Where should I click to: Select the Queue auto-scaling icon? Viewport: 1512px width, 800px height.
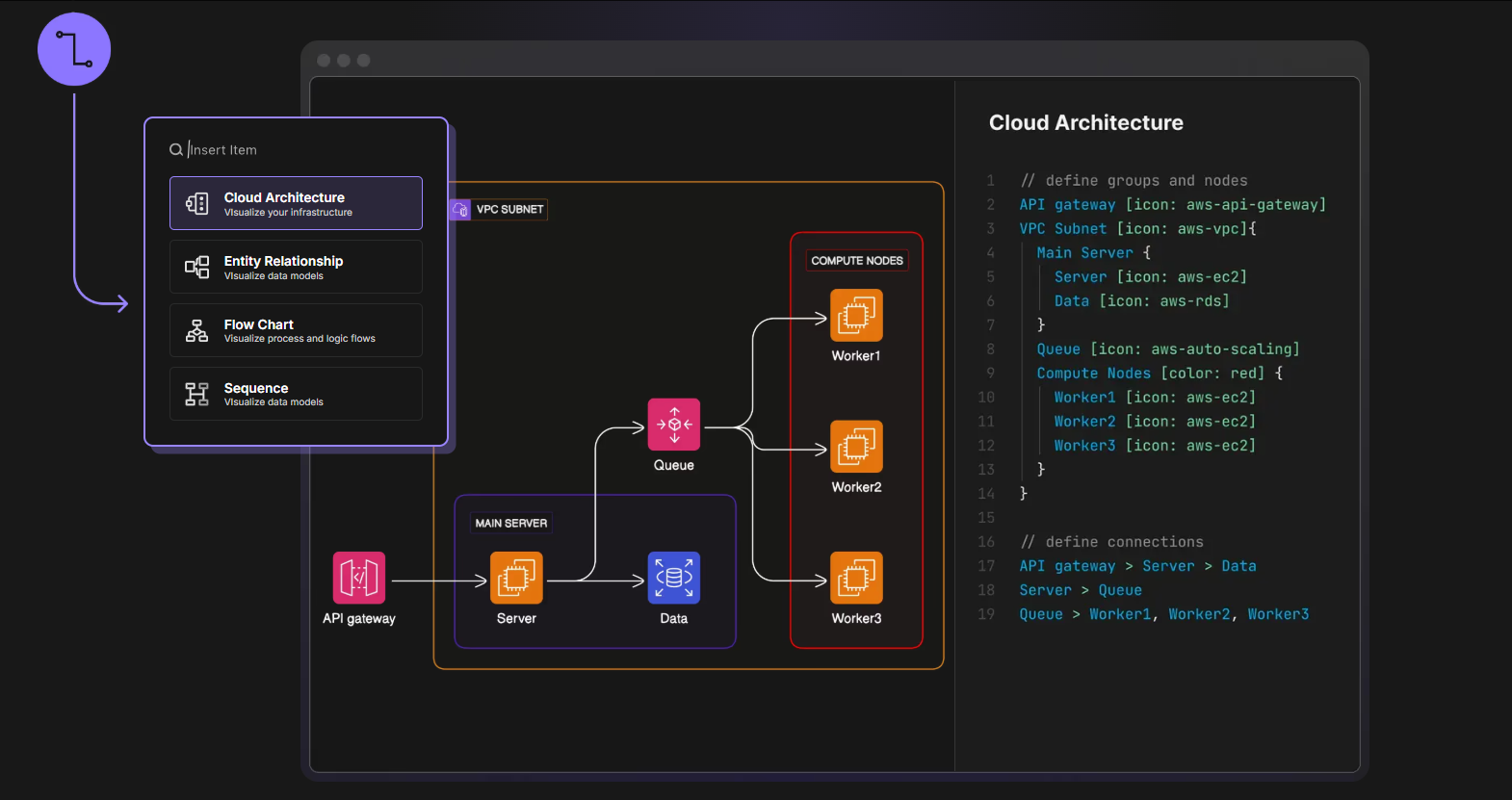674,425
